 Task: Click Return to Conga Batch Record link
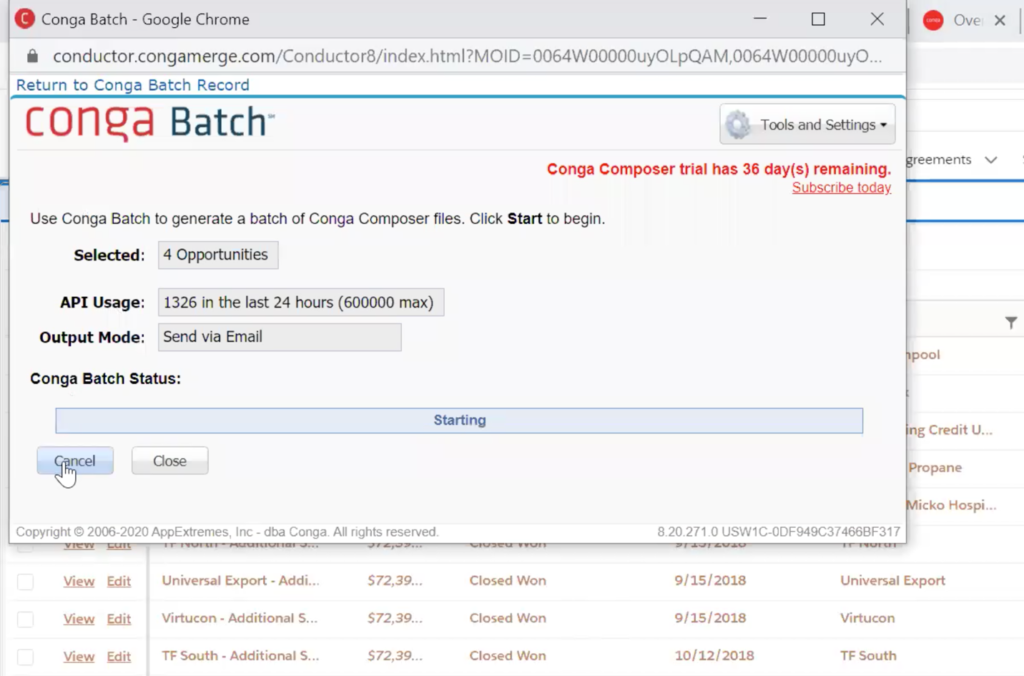(x=131, y=85)
